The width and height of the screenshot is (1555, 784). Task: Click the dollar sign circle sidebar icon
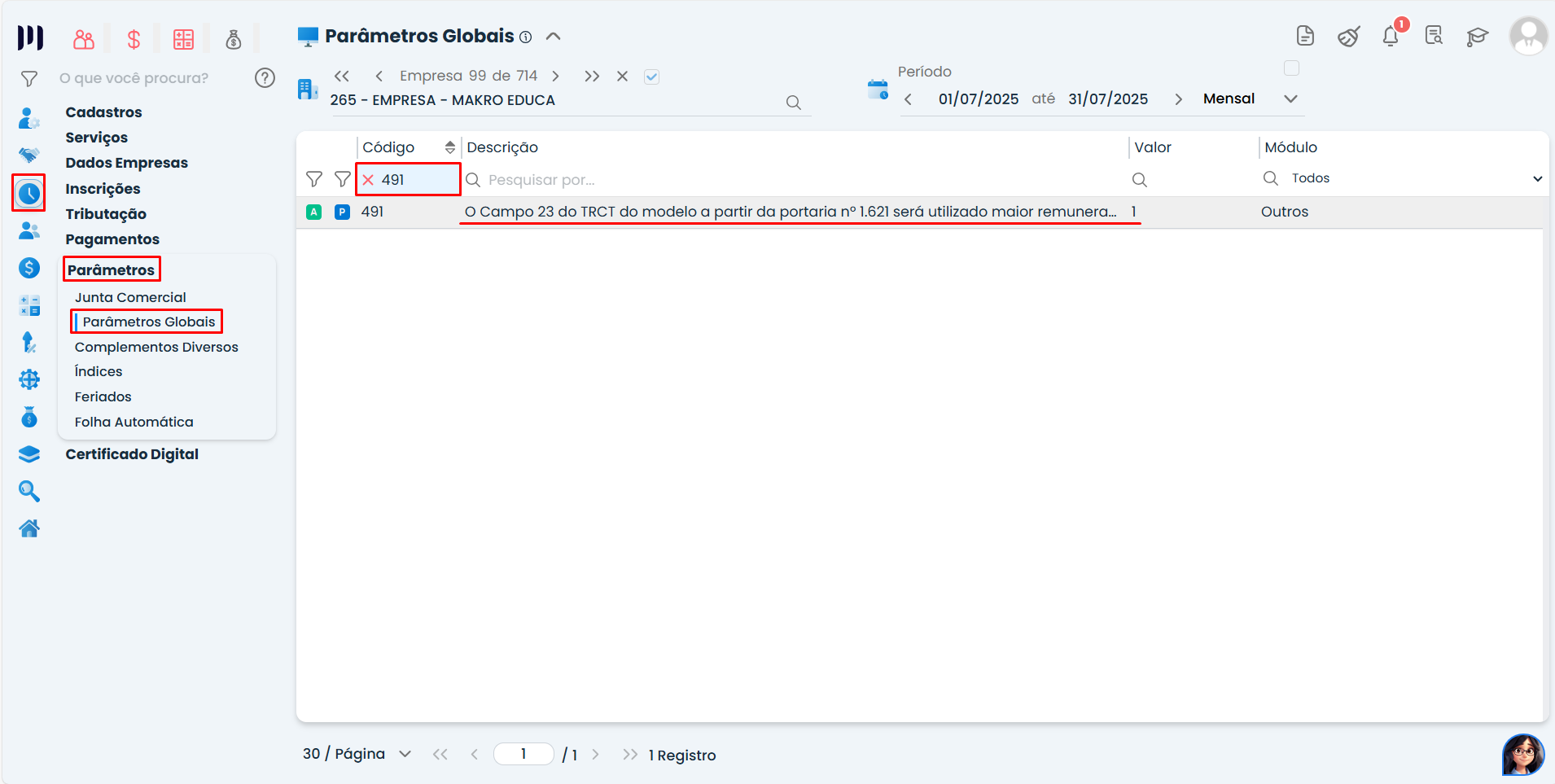click(x=29, y=268)
